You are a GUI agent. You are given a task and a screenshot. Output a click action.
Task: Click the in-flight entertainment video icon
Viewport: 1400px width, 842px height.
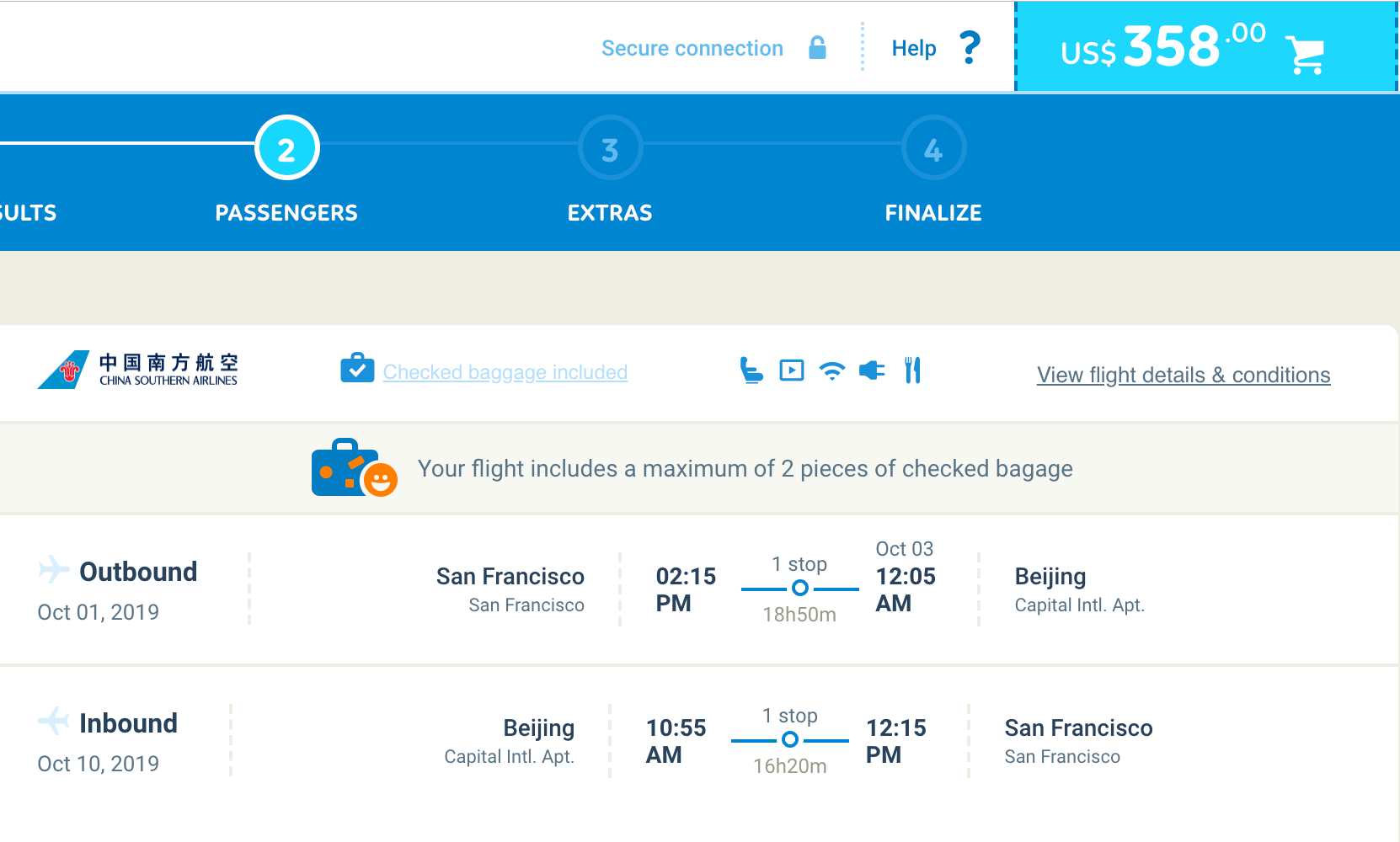[x=791, y=370]
